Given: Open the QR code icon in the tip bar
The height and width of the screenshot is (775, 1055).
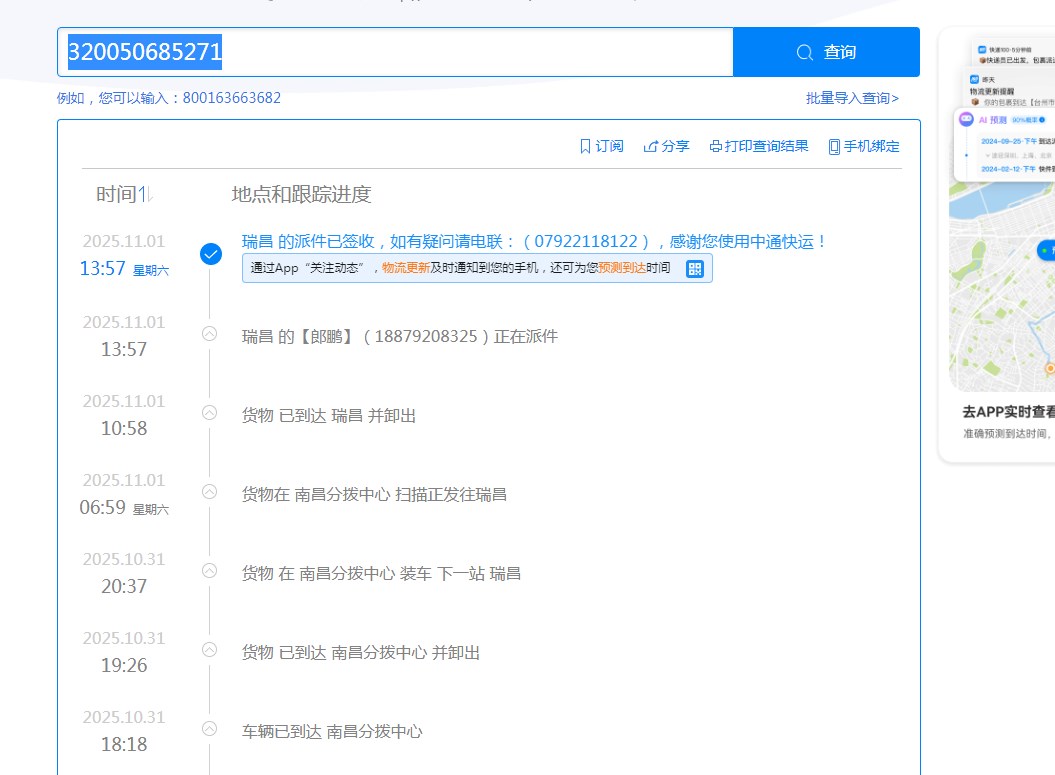Looking at the screenshot, I should (694, 268).
